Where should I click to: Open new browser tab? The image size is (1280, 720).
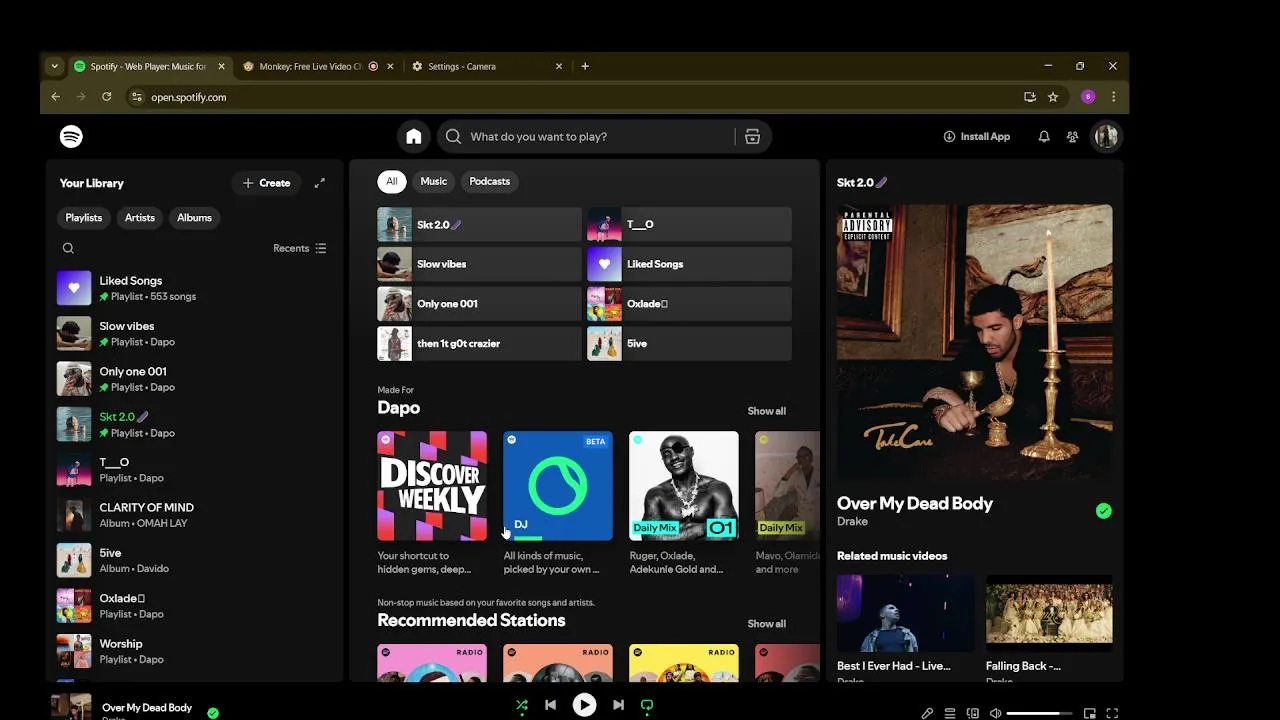[x=585, y=66]
